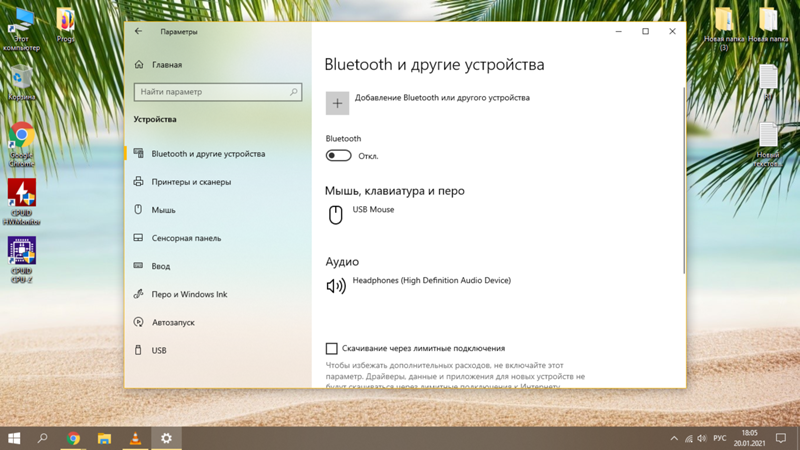Select the USB Mouse device
Screen dimensions: 800x450
pyautogui.click(x=373, y=209)
